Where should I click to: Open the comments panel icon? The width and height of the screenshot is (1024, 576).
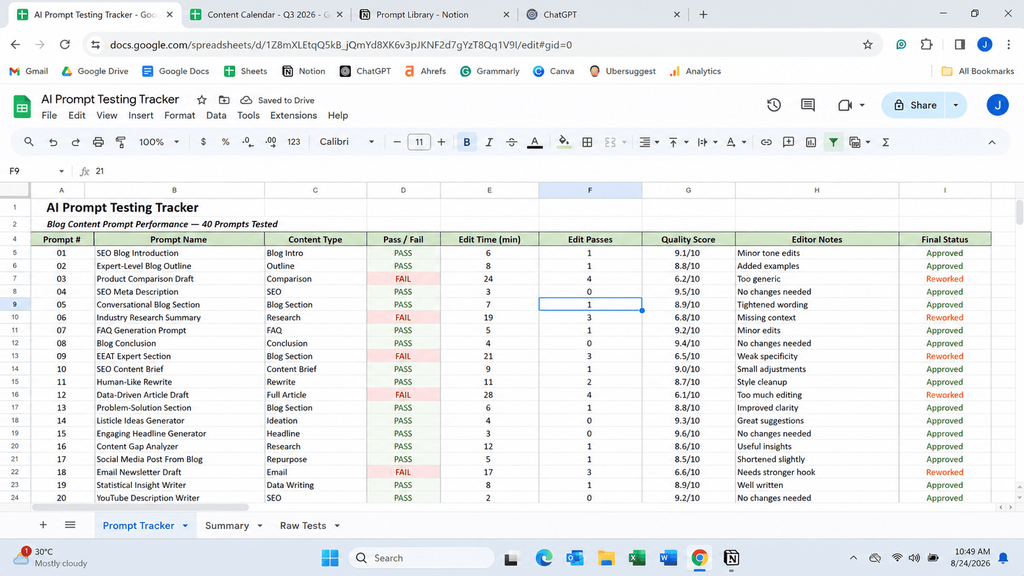[808, 105]
